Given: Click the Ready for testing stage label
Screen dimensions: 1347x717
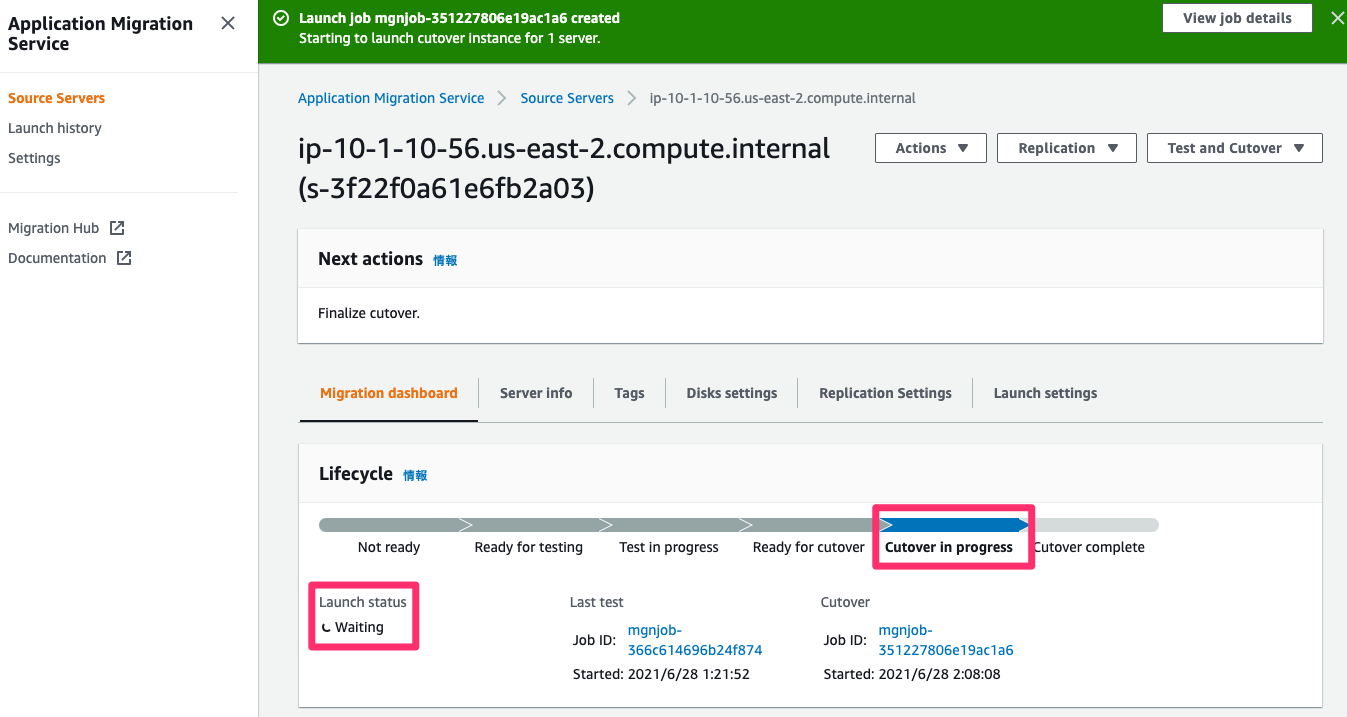Looking at the screenshot, I should 528,547.
